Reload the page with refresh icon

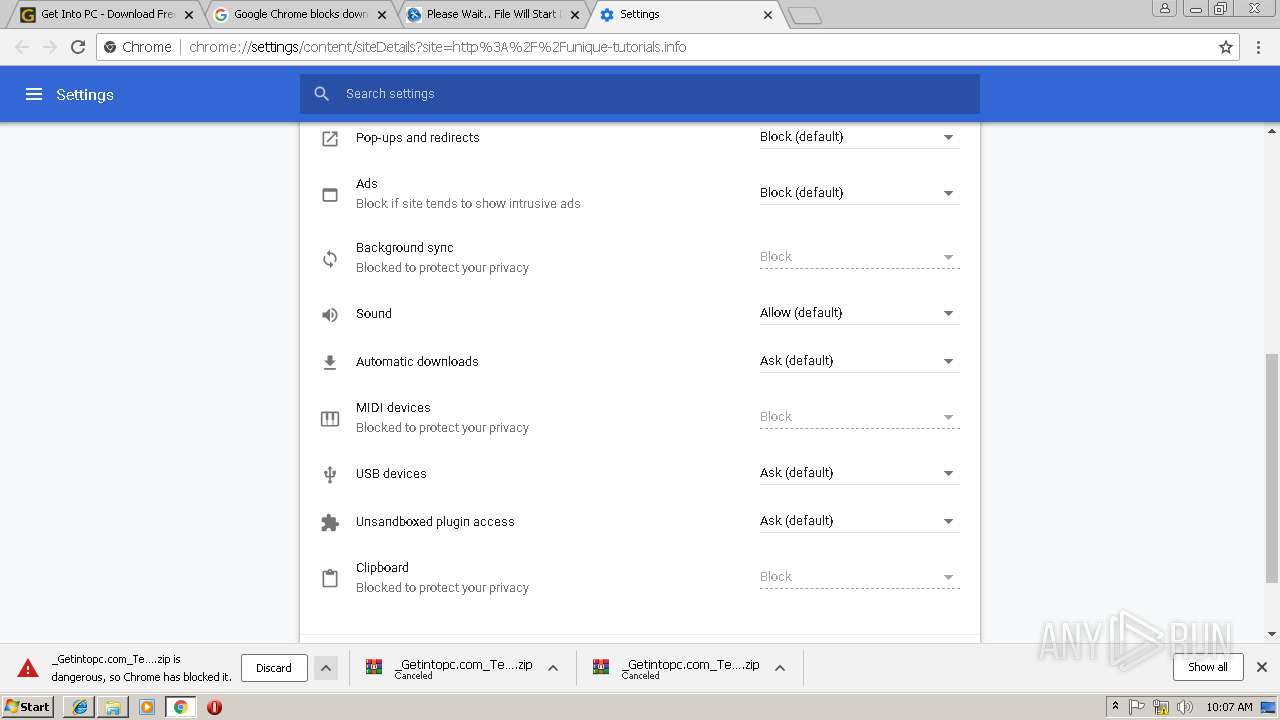pyautogui.click(x=78, y=47)
